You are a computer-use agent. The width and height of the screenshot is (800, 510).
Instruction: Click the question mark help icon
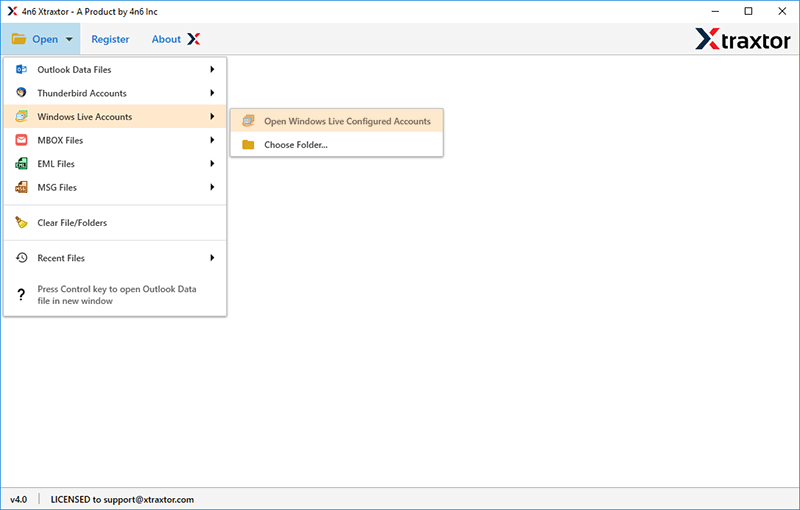click(x=21, y=294)
